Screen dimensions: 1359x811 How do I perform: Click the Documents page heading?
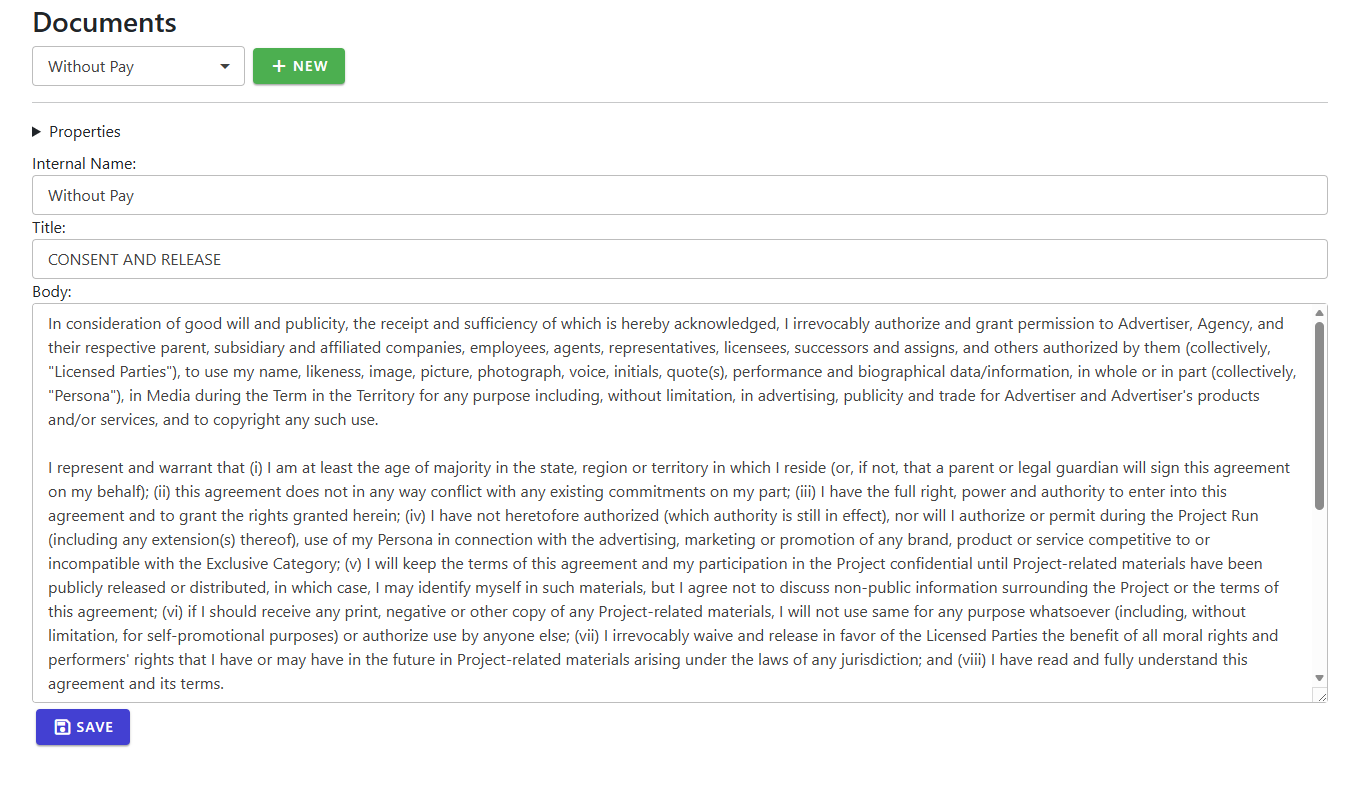[104, 22]
